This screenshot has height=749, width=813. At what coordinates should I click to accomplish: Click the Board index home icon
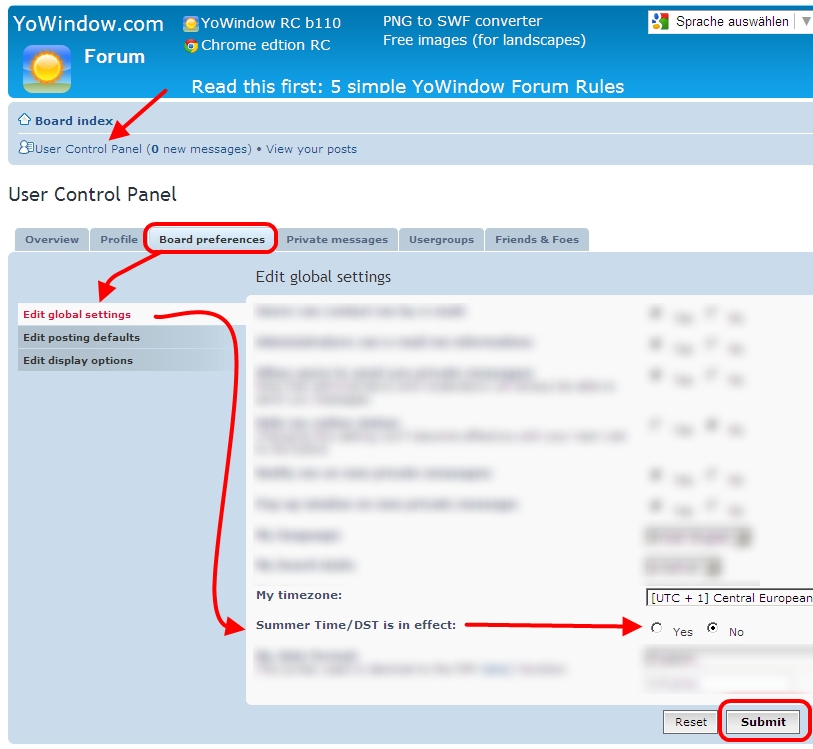tap(25, 120)
